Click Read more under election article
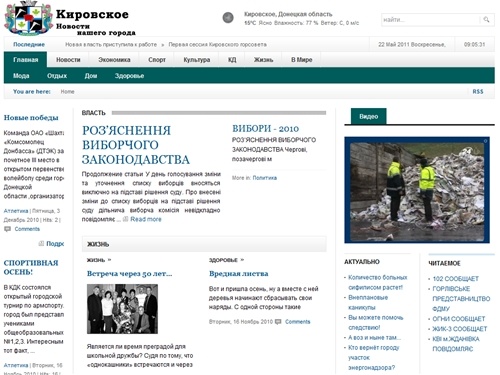The height and width of the screenshot is (375, 500). pos(146,219)
